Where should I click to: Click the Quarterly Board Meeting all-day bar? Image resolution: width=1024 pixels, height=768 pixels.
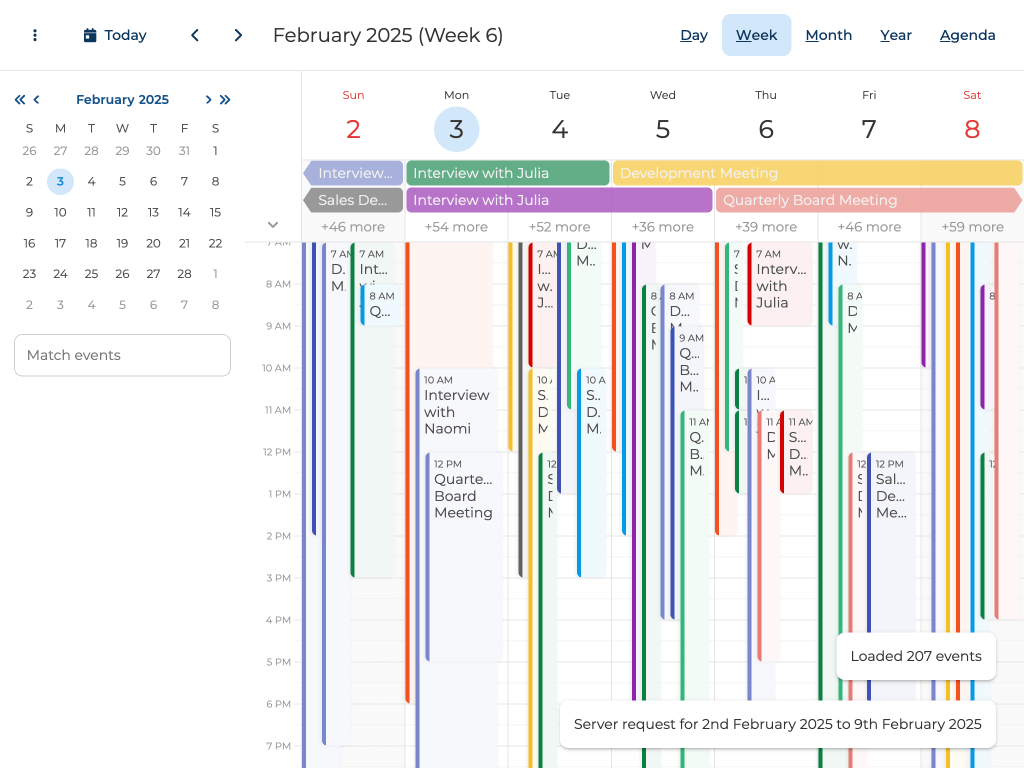(x=866, y=200)
